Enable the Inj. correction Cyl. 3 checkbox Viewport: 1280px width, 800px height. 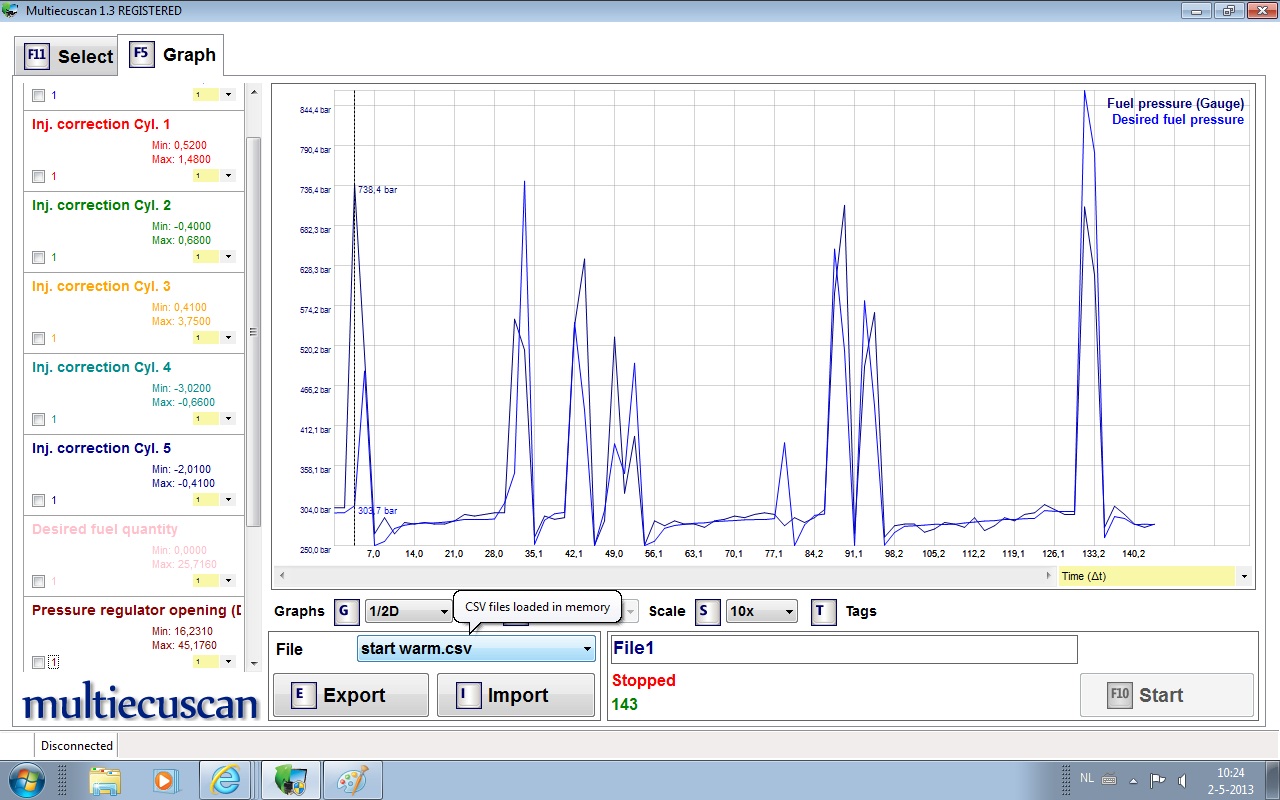pyautogui.click(x=38, y=338)
